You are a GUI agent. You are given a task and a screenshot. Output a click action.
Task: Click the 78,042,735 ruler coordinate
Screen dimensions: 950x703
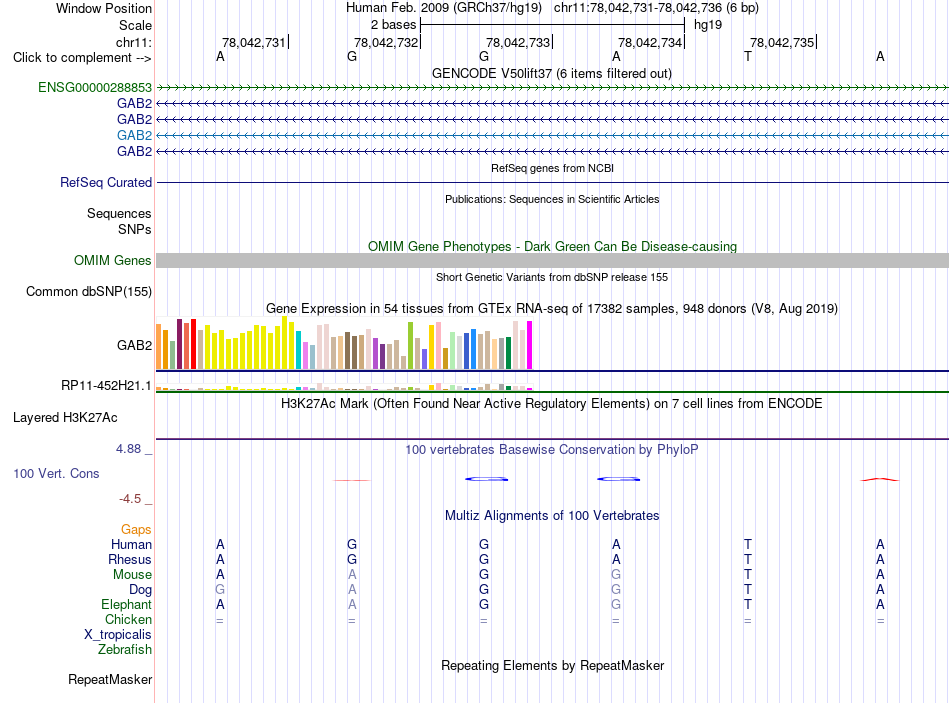[x=782, y=42]
